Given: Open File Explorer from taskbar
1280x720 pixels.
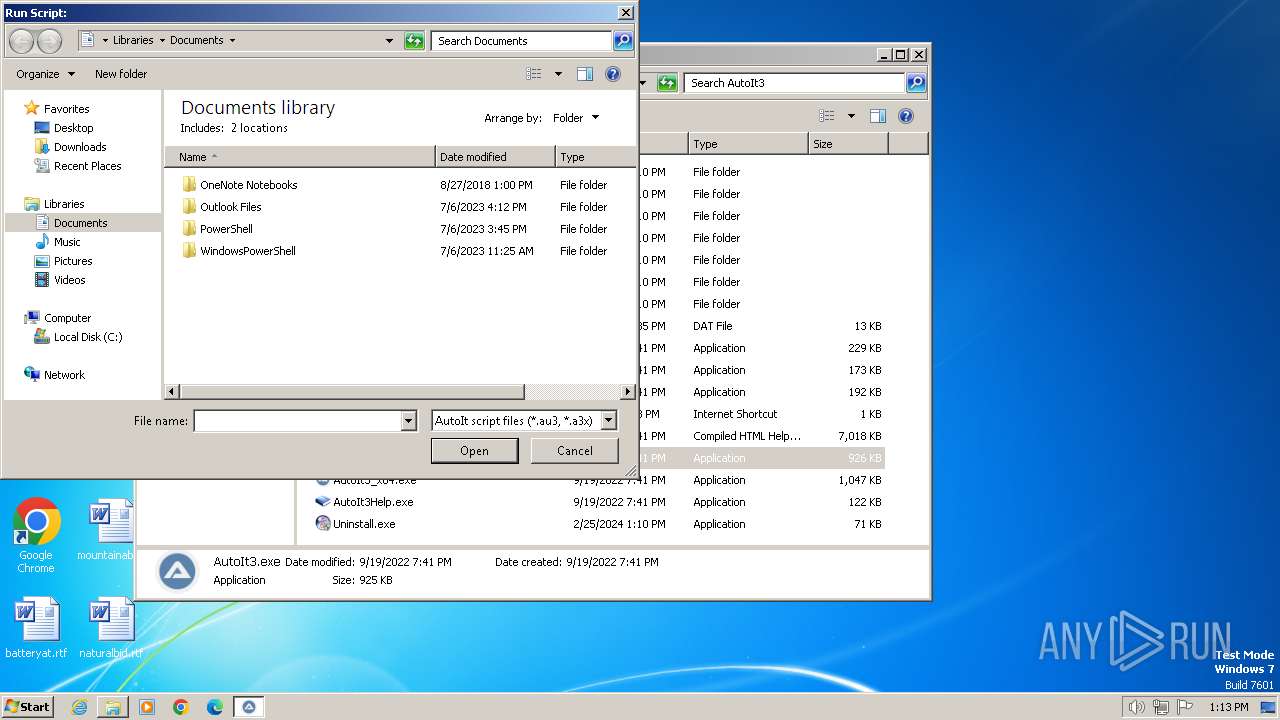Looking at the screenshot, I should pyautogui.click(x=113, y=707).
